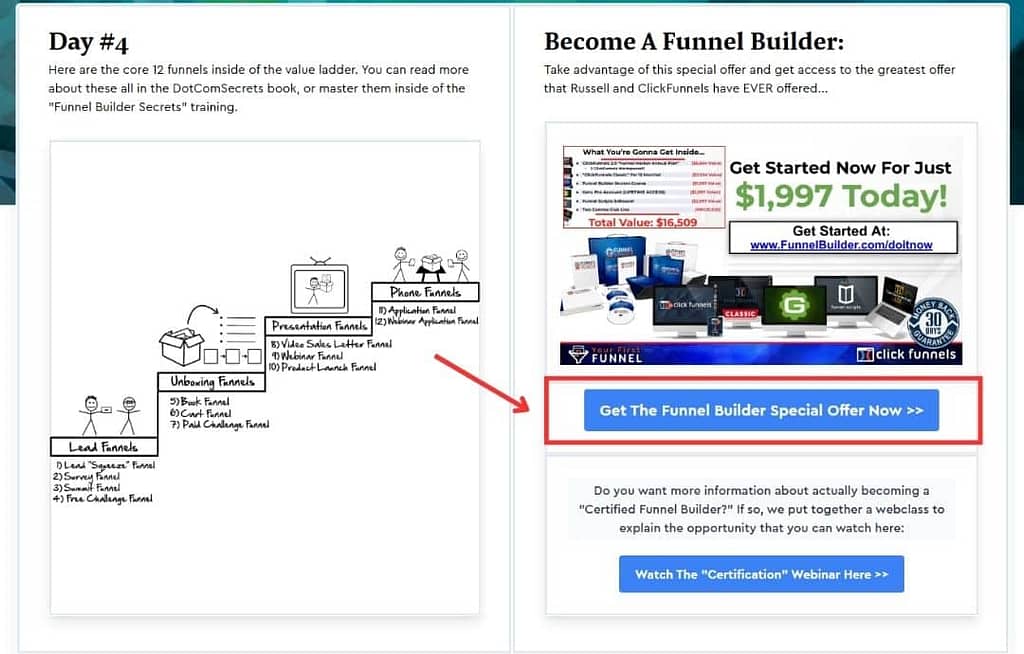Screen dimensions: 1024x654
Task: Click the 30 days money back guarantee badge
Action: pos(933,323)
